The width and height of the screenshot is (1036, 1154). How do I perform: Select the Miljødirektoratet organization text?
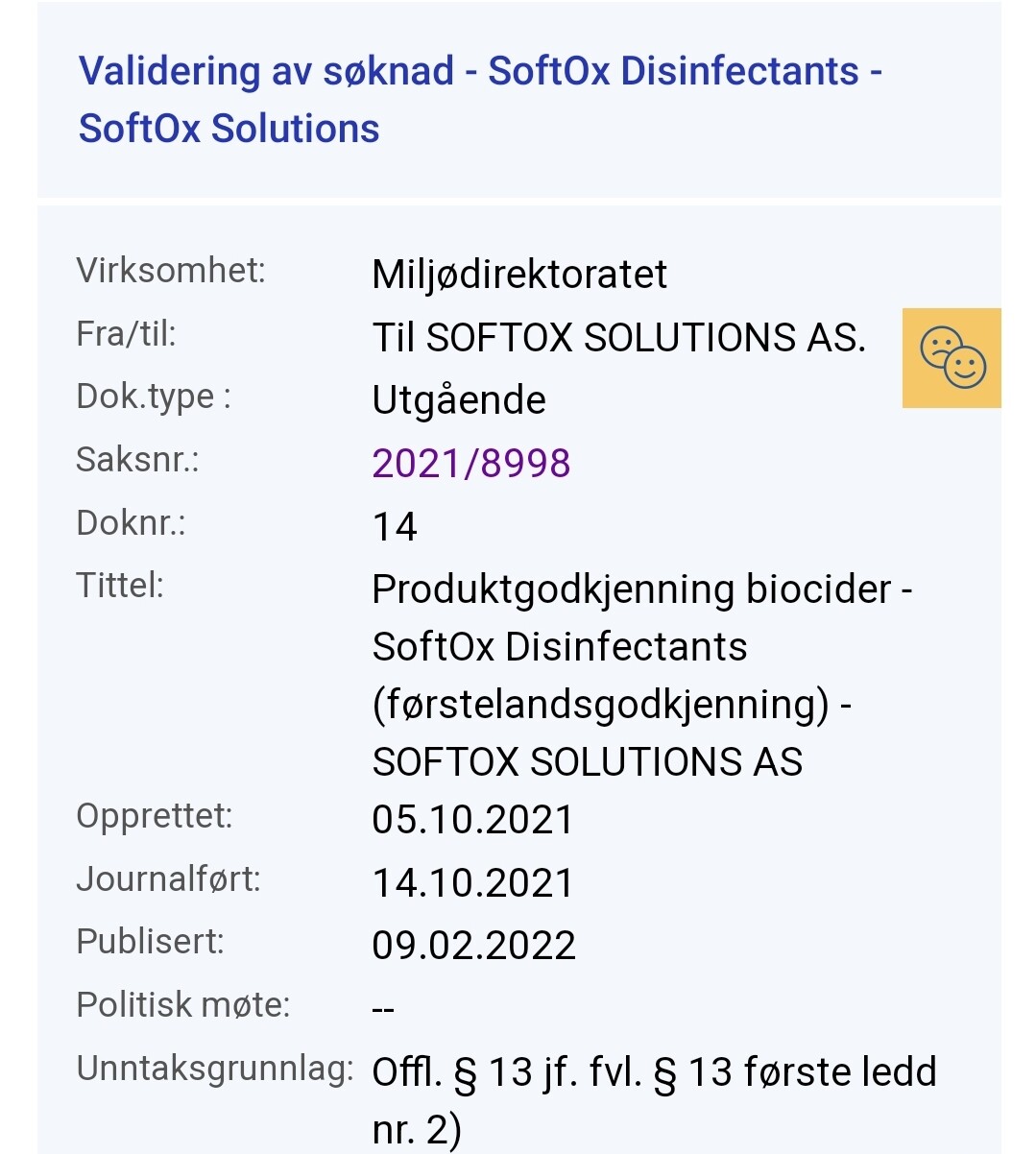coord(519,275)
